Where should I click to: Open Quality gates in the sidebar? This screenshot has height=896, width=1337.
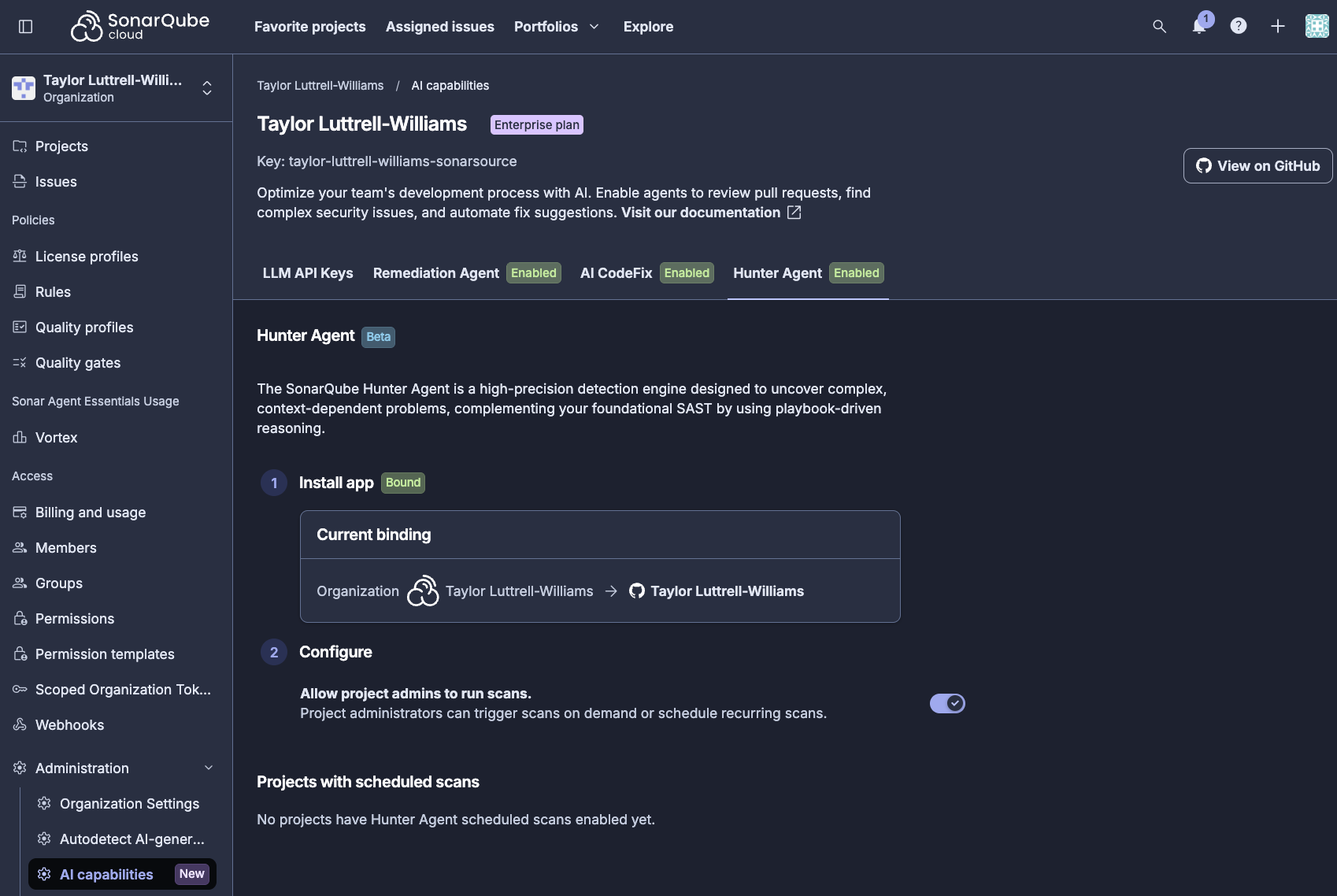click(x=78, y=363)
